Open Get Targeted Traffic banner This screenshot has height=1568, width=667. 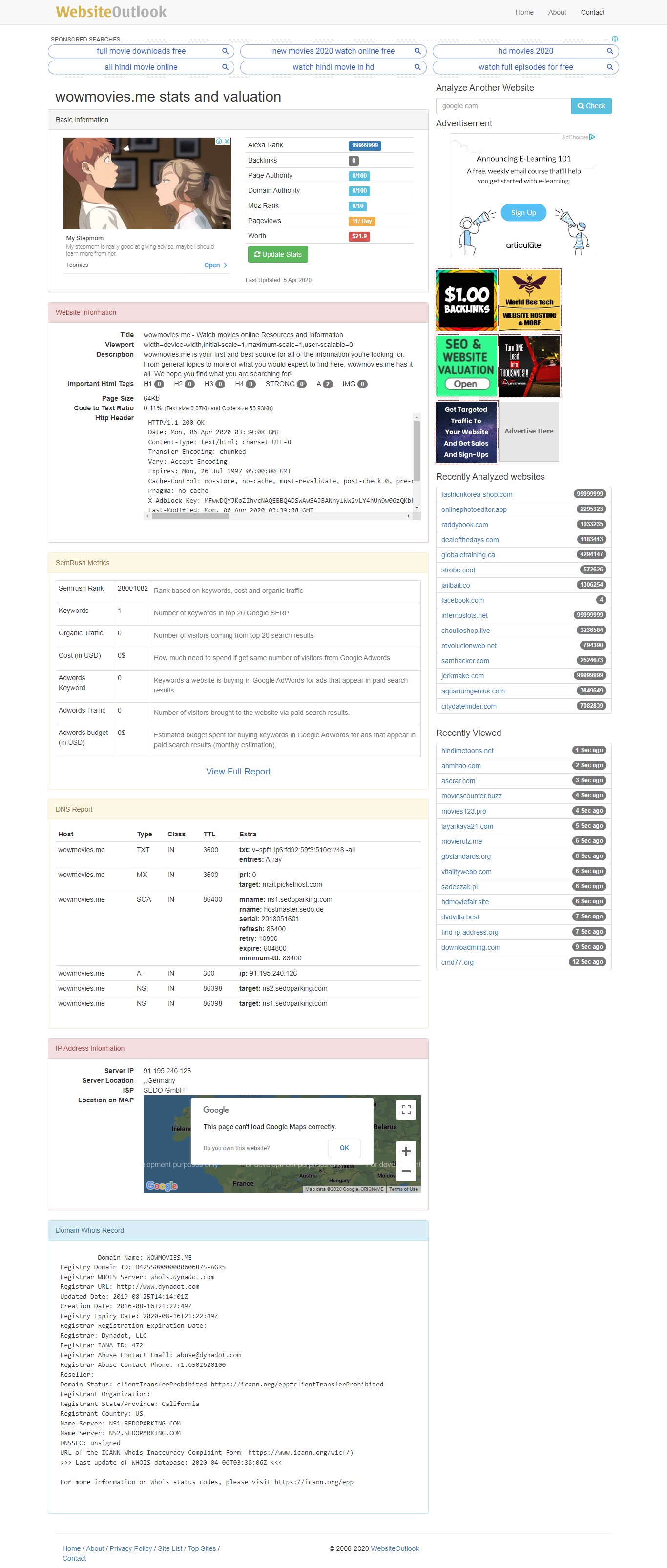[467, 431]
